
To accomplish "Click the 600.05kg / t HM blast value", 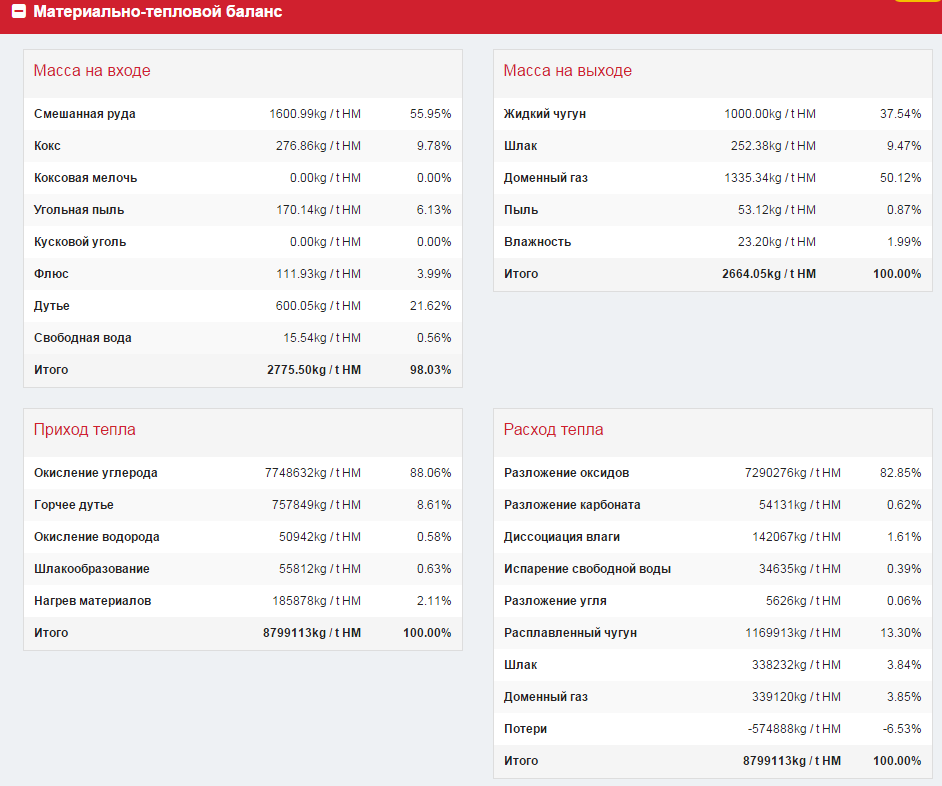I will pos(318,306).
